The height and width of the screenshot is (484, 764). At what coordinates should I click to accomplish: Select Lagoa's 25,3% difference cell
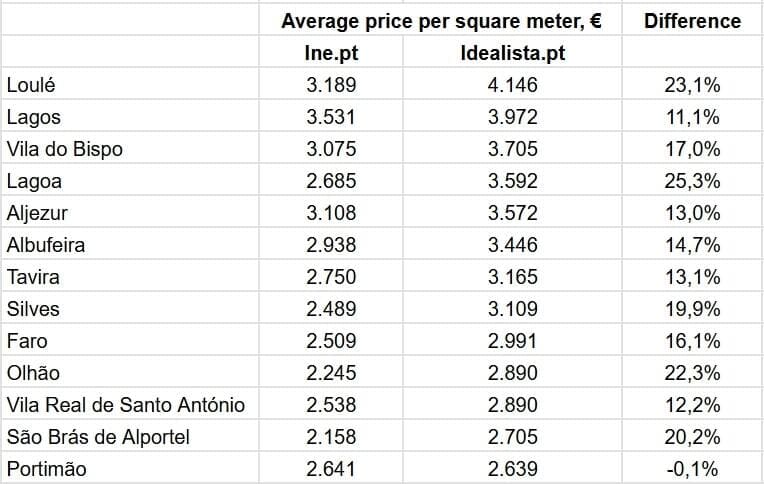[692, 181]
